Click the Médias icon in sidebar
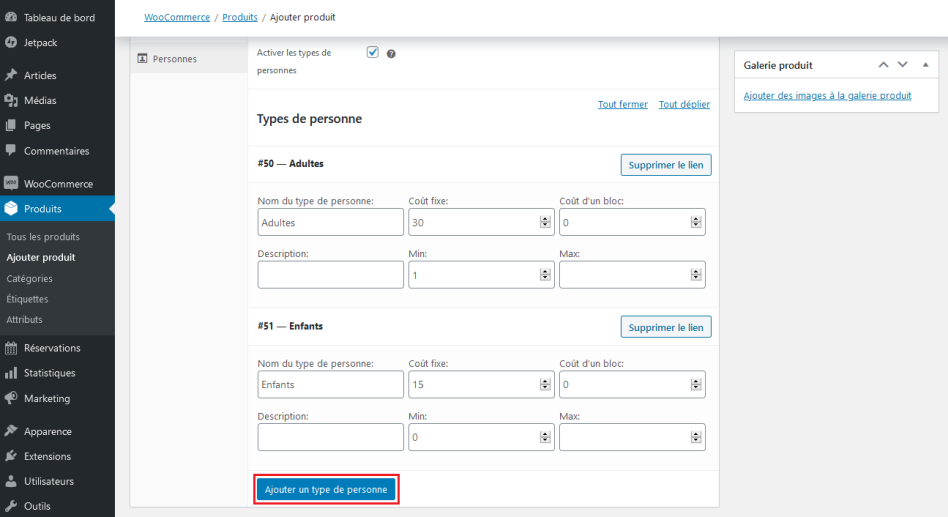This screenshot has height=517, width=948. 11,100
